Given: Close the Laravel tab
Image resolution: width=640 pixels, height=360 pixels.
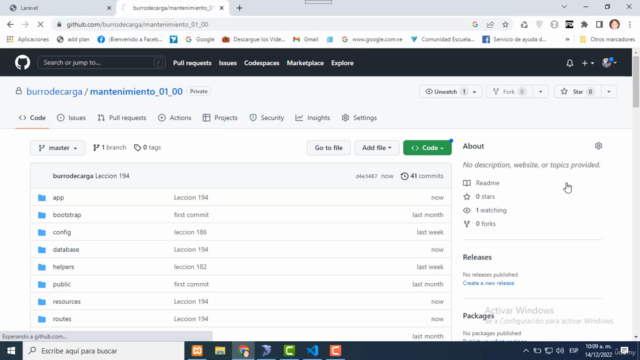Looking at the screenshot, I should (109, 8).
